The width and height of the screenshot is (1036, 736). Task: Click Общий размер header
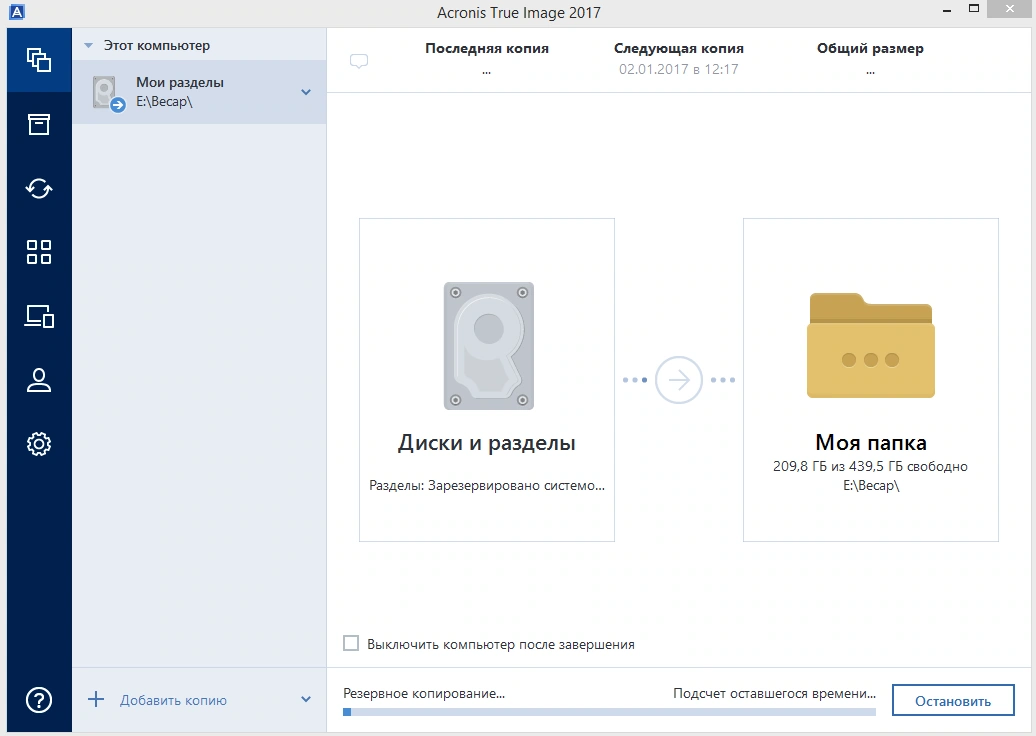coord(870,48)
